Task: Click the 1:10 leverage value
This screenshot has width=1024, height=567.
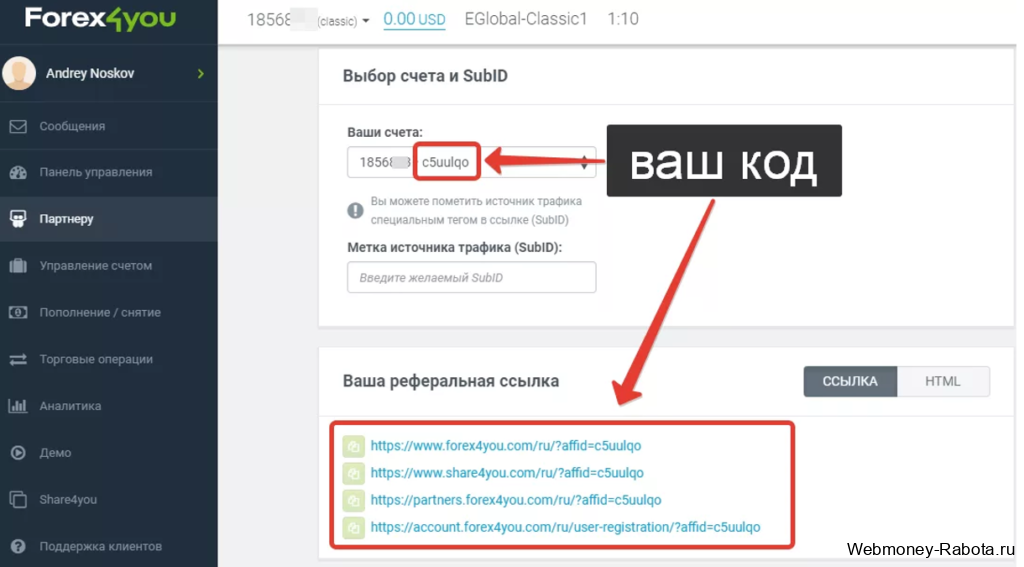Action: coord(622,19)
